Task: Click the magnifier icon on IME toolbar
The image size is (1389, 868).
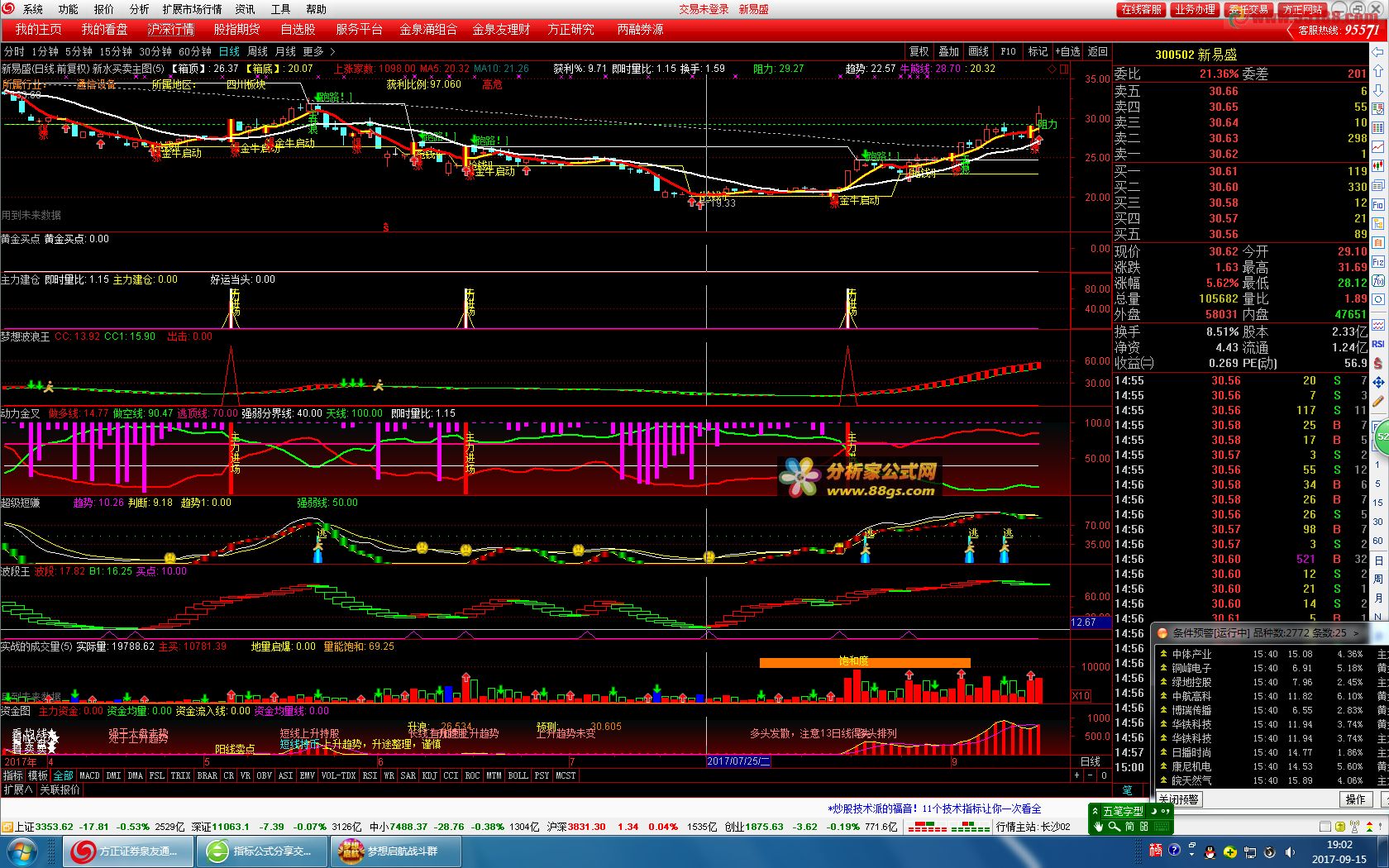Action: coord(1114,826)
